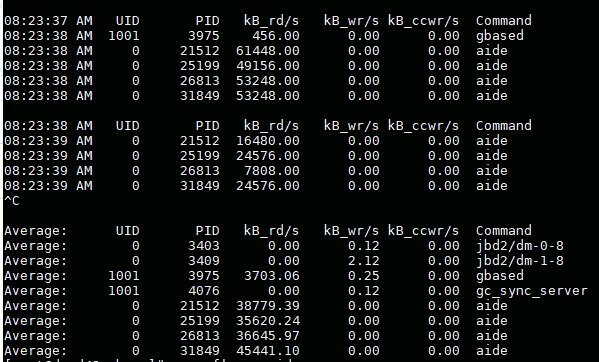
Task: Select the 49156.00 read rate value
Action: [x=267, y=66]
